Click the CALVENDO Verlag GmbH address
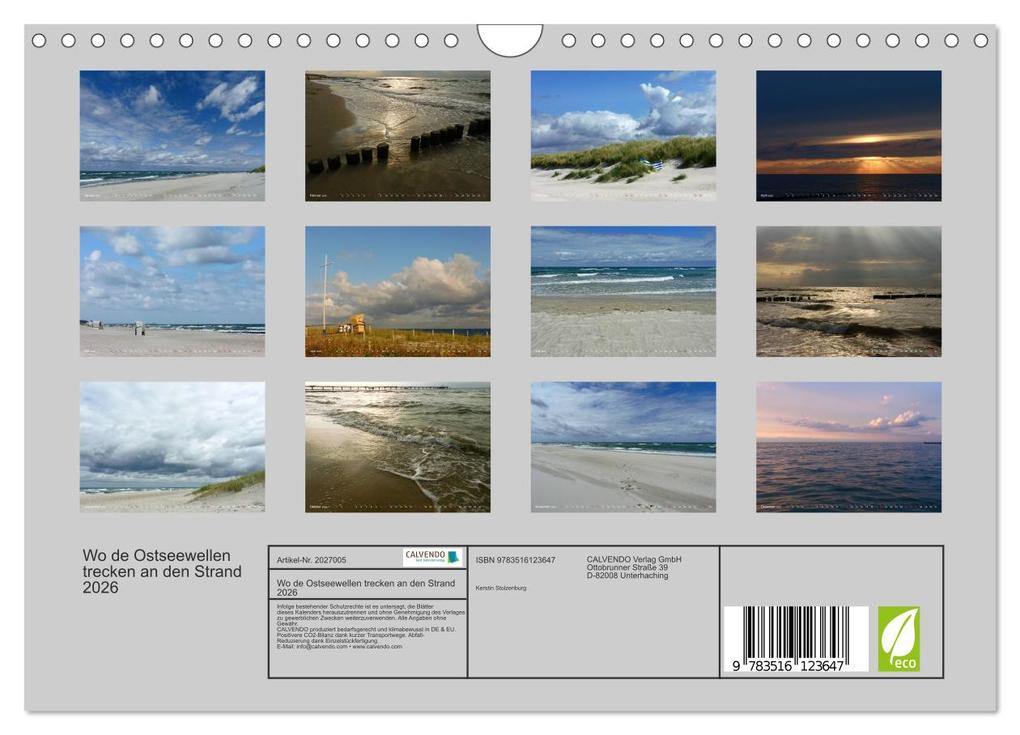The image size is (1020, 735). tap(634, 567)
